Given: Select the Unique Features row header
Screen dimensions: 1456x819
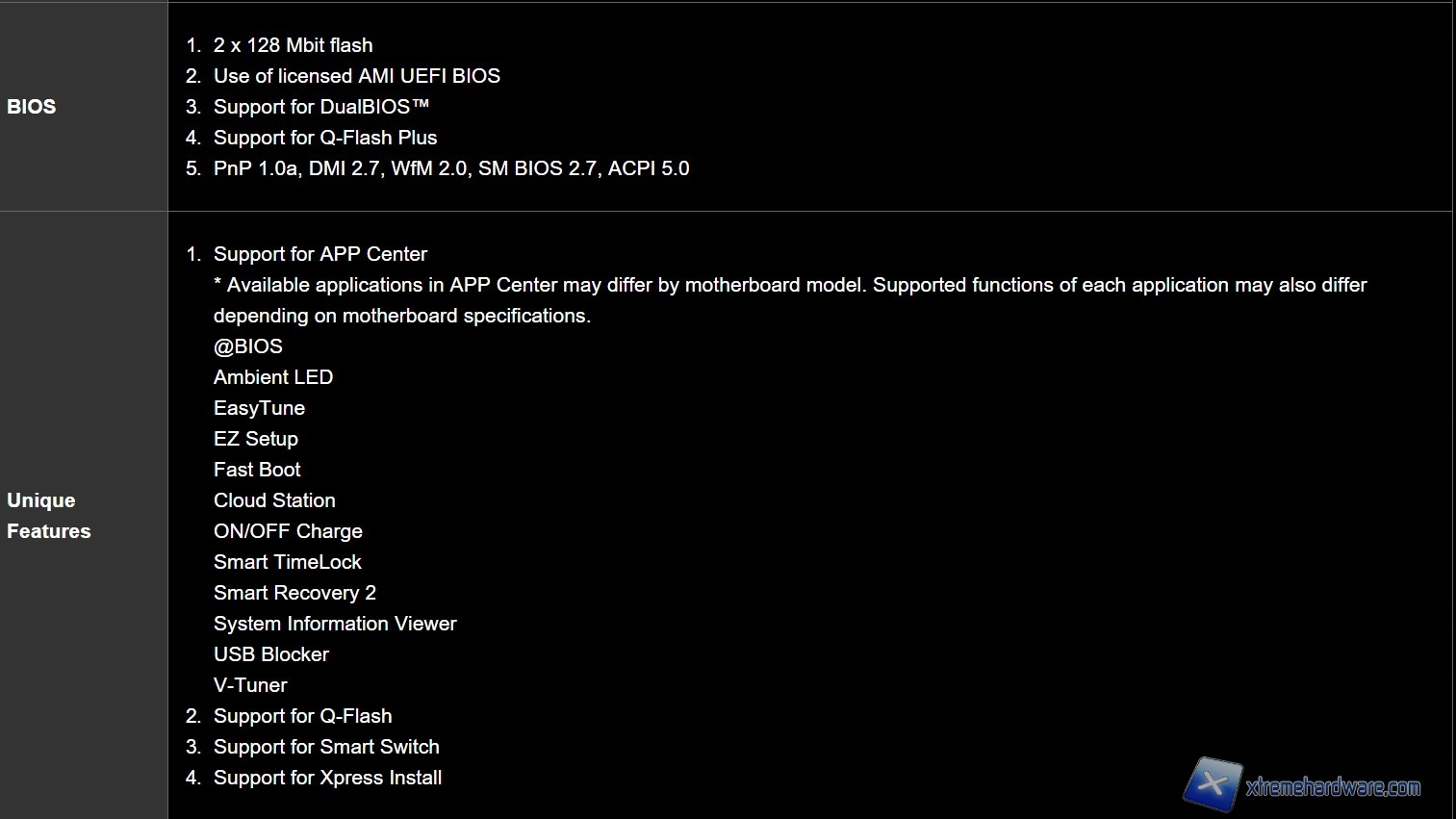Looking at the screenshot, I should click(x=48, y=516).
